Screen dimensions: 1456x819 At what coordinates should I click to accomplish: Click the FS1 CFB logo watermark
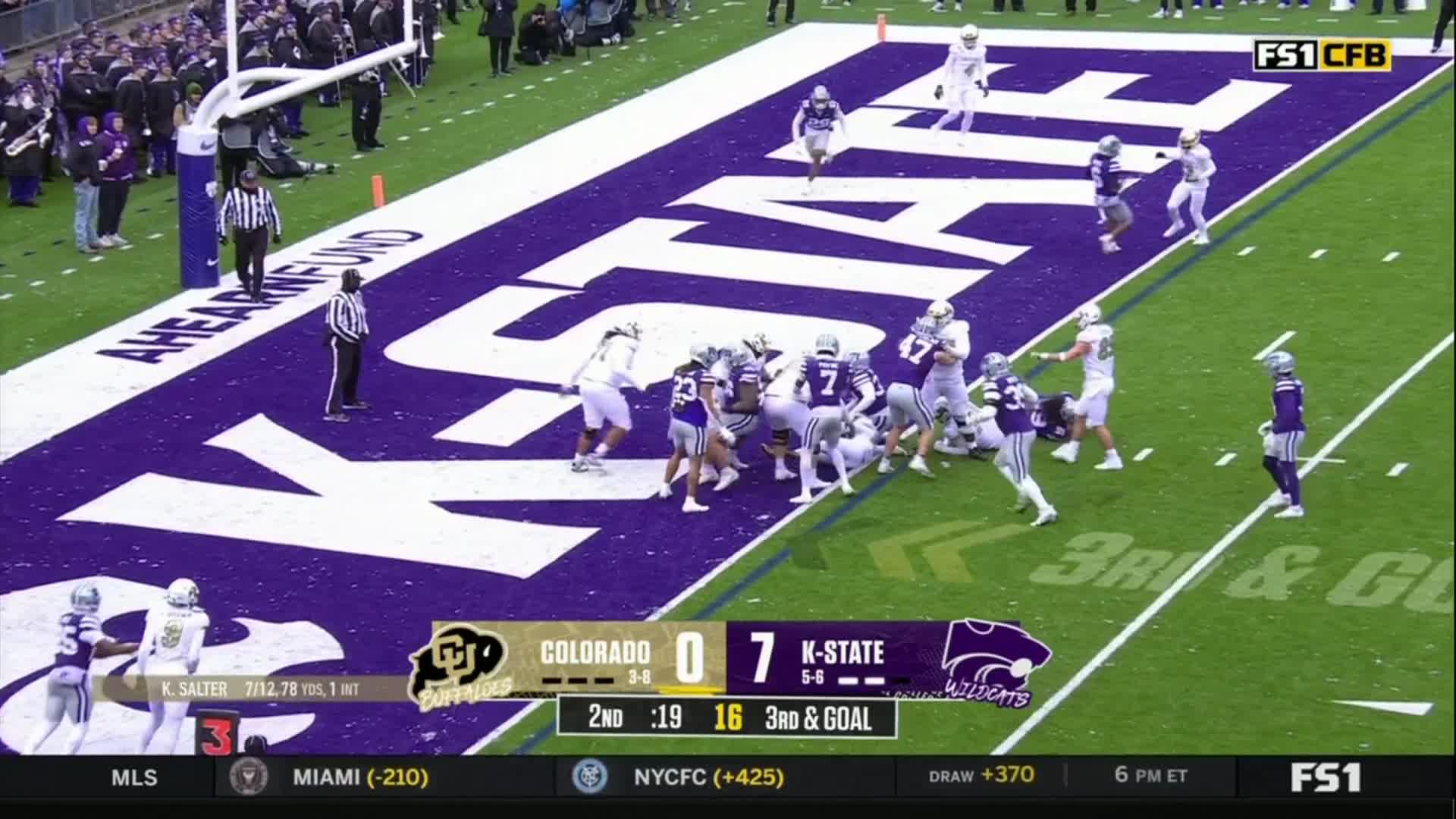tap(1322, 55)
